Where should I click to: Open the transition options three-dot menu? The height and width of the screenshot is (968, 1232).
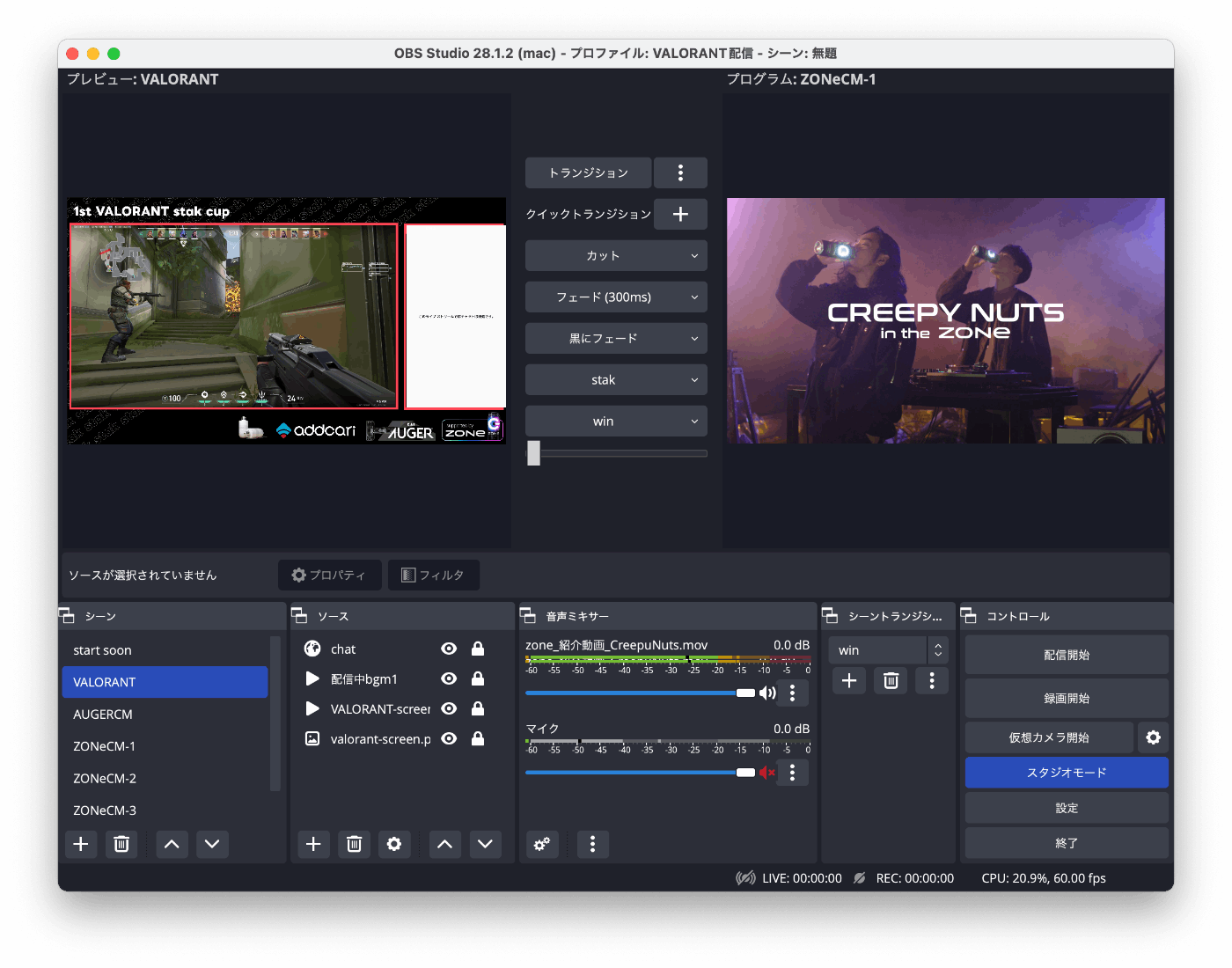coord(680,172)
